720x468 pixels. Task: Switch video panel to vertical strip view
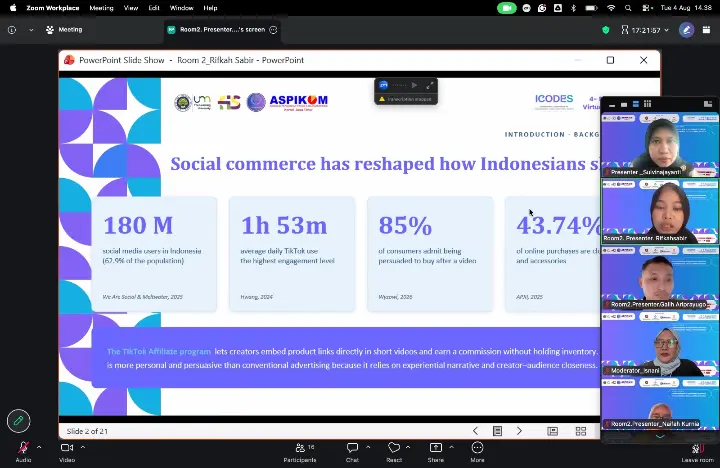pos(636,104)
